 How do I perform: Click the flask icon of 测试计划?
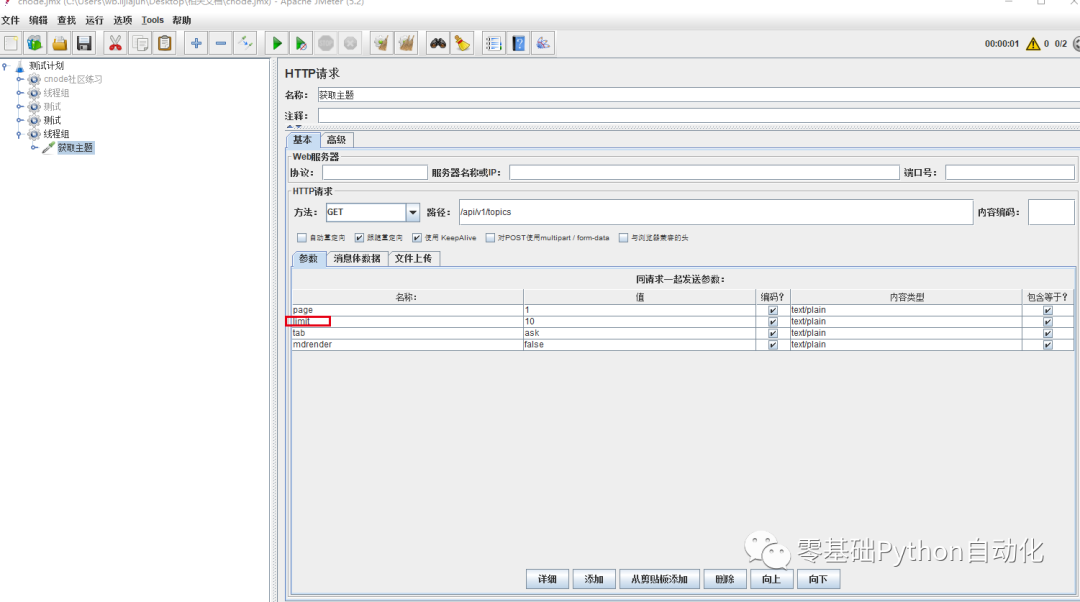(x=20, y=66)
